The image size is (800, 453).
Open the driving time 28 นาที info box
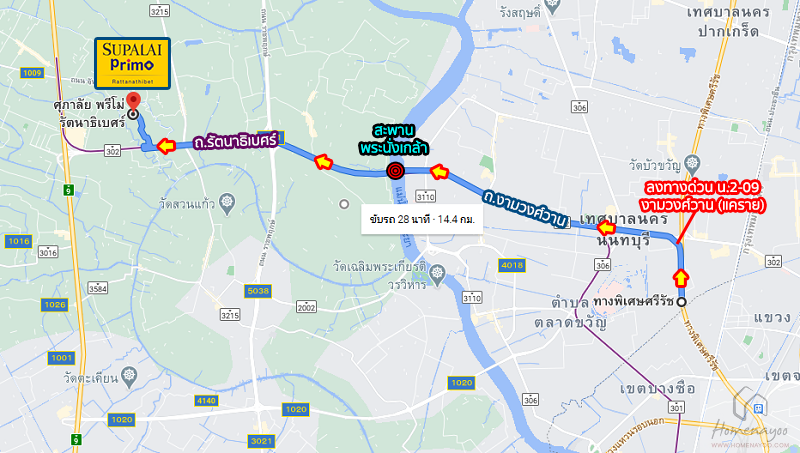(422, 219)
